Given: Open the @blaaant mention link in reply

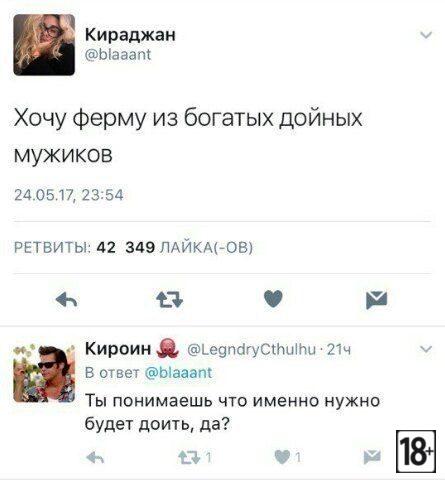Looking at the screenshot, I should [179, 372].
